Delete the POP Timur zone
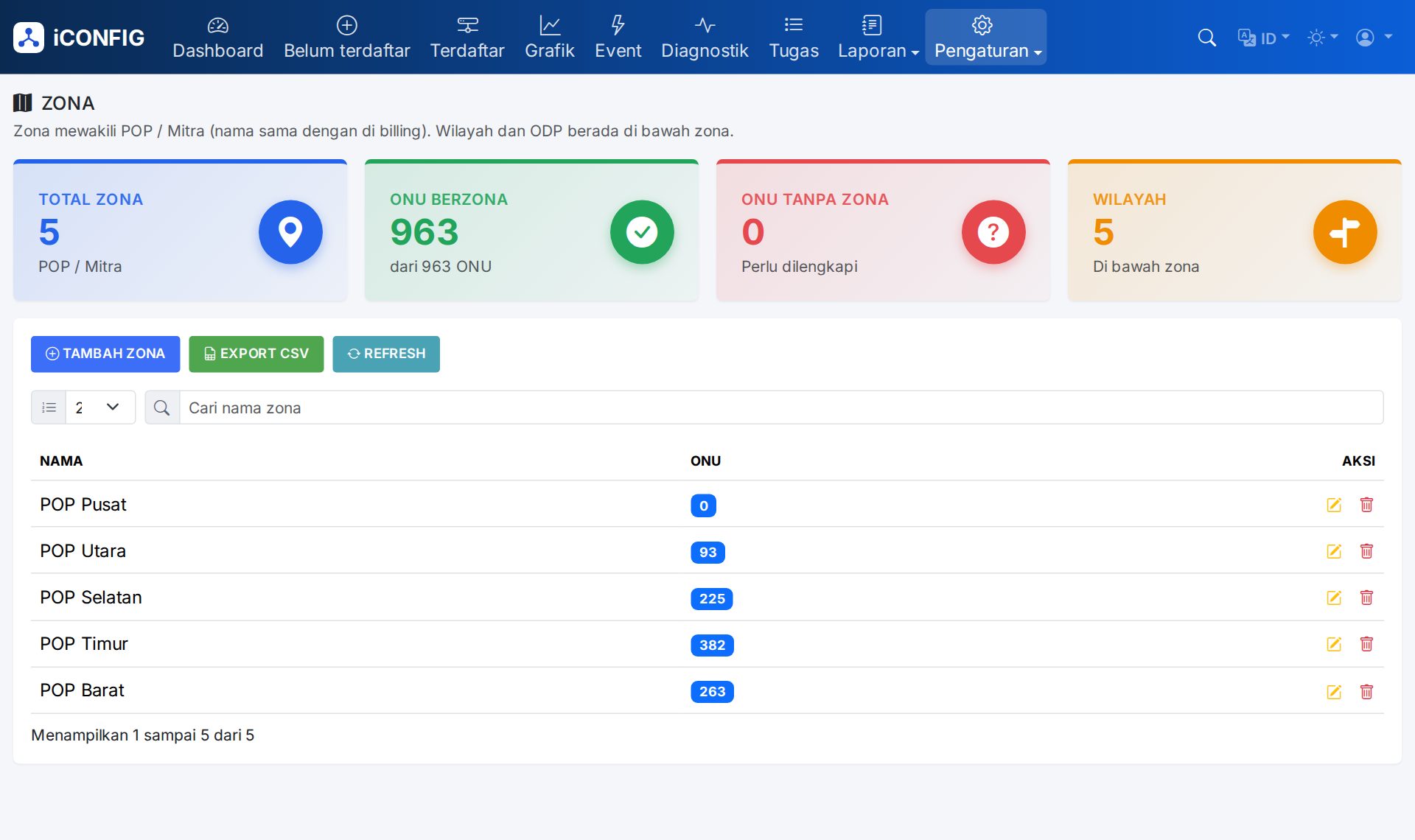The image size is (1415, 840). (1366, 644)
